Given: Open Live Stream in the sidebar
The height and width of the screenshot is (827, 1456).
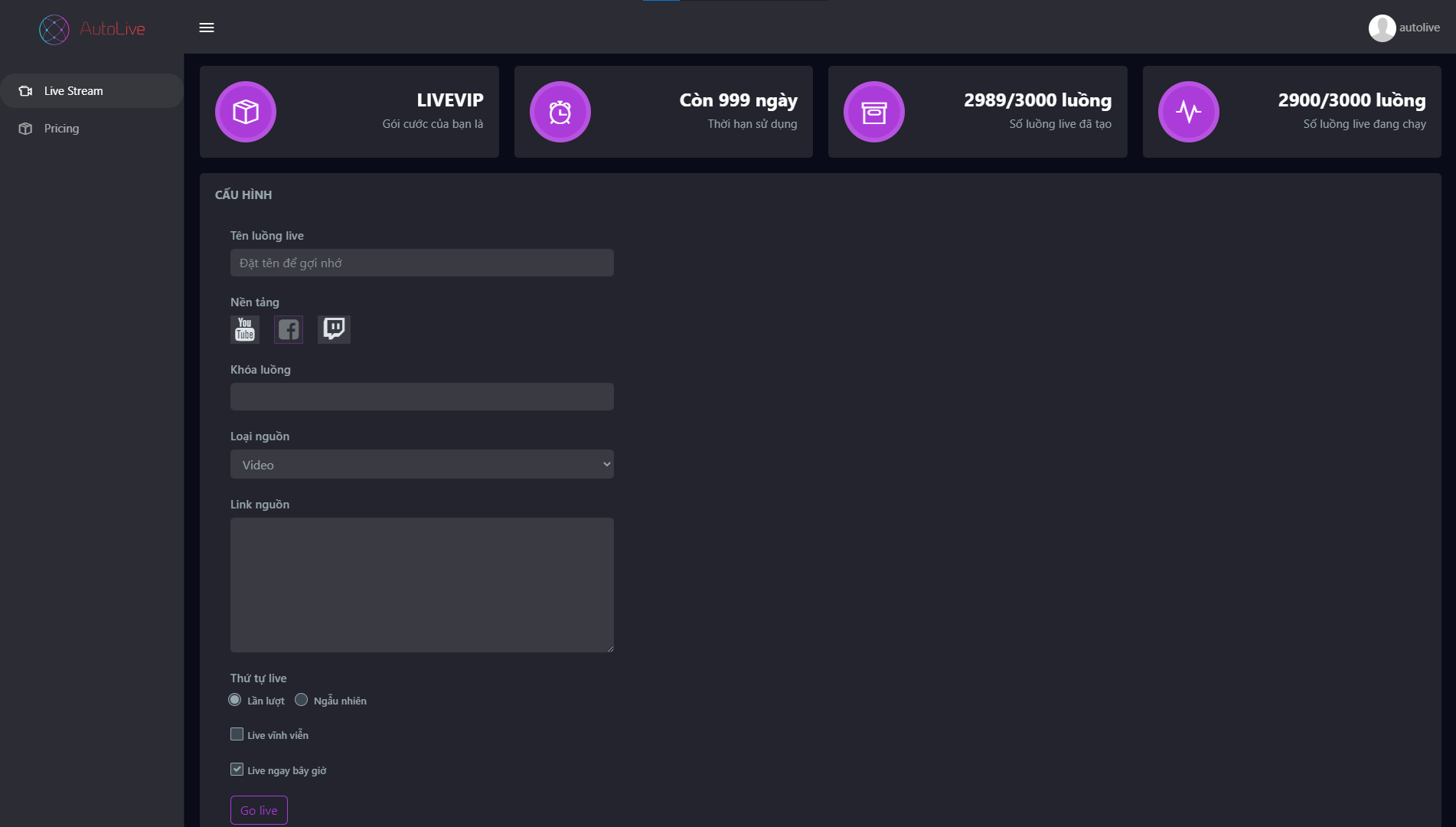Looking at the screenshot, I should tap(73, 91).
